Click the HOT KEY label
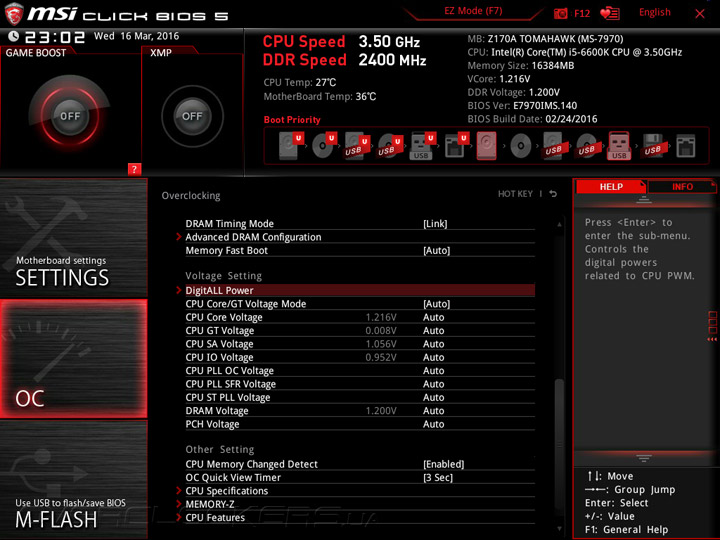The width and height of the screenshot is (720, 540). 515,194
